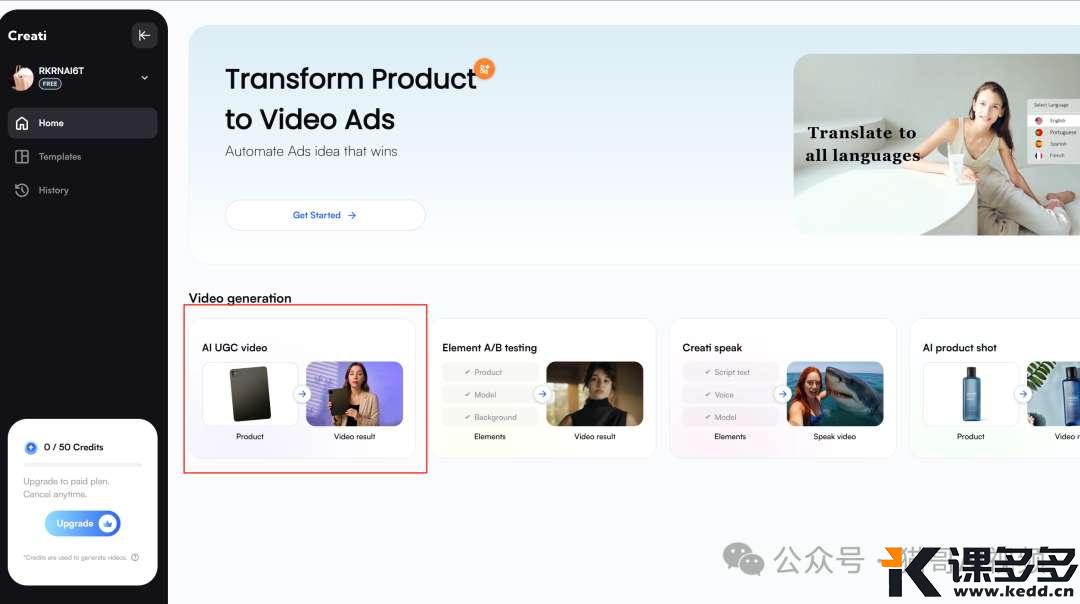Click the arrow icon in Element A/B testing card
Viewport: 1080px width, 604px height.
pyautogui.click(x=543, y=394)
